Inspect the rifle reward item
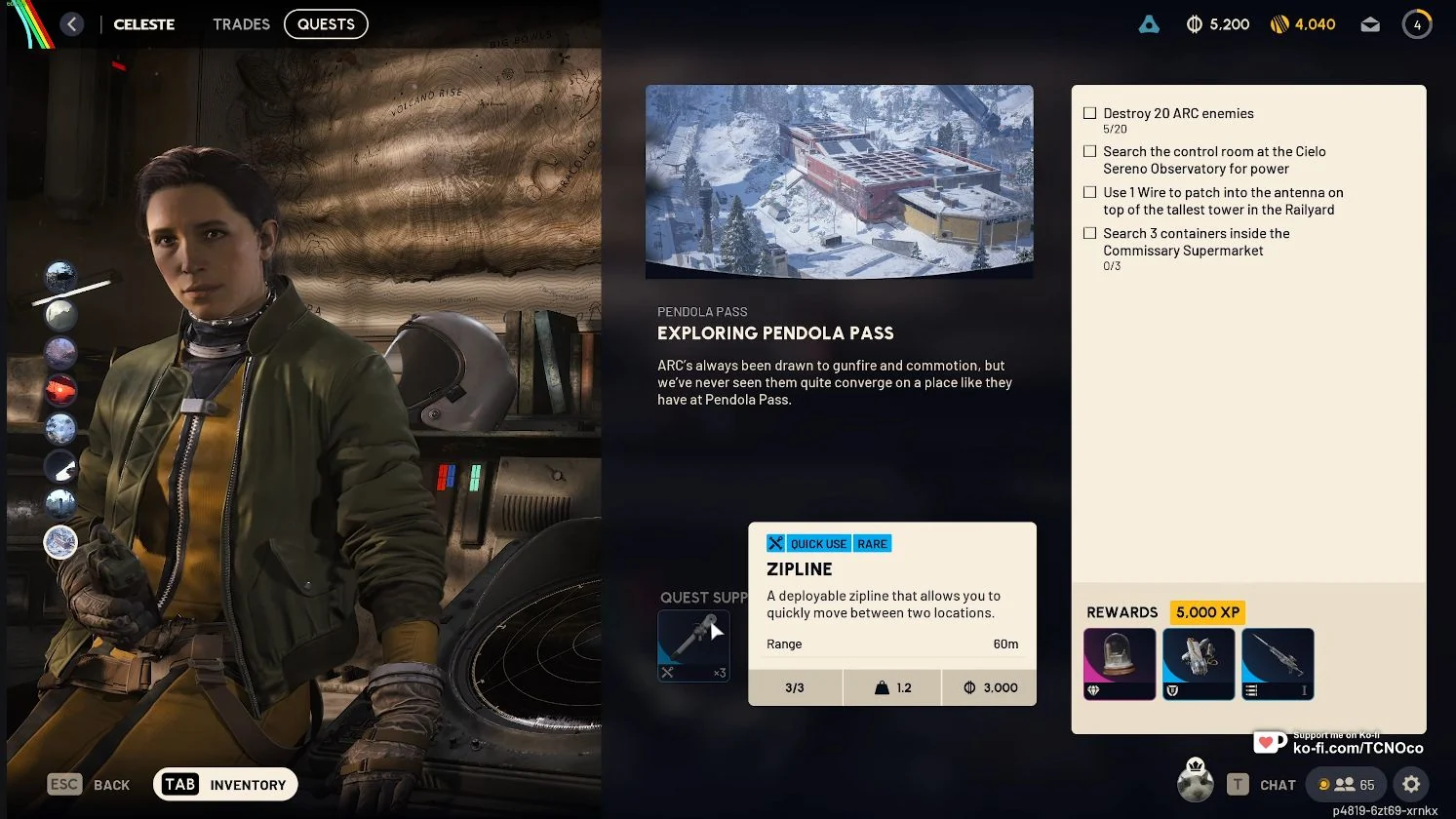 coord(1278,664)
